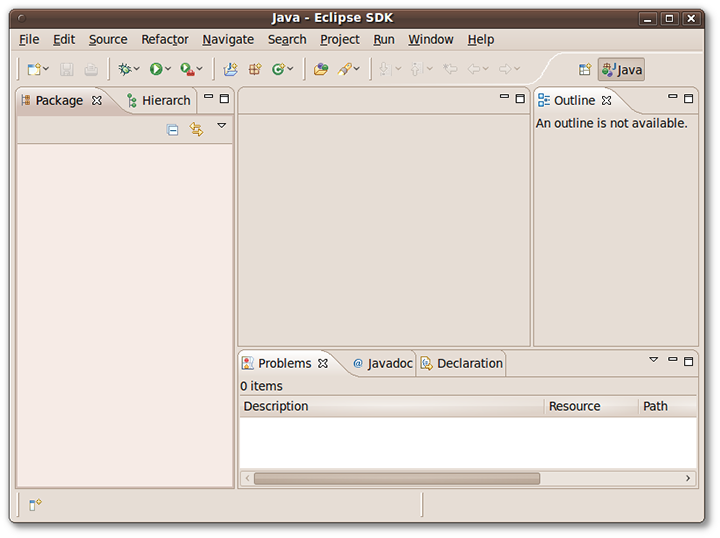Click Collapse All icon in Package Explorer
The height and width of the screenshot is (538, 720).
(172, 130)
